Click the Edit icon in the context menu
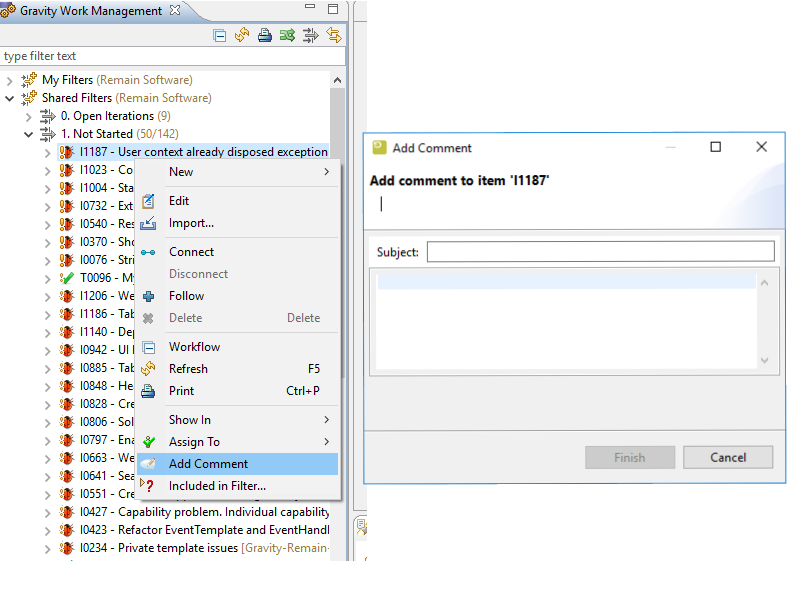Viewport: 800px width, 600px height. pos(149,201)
